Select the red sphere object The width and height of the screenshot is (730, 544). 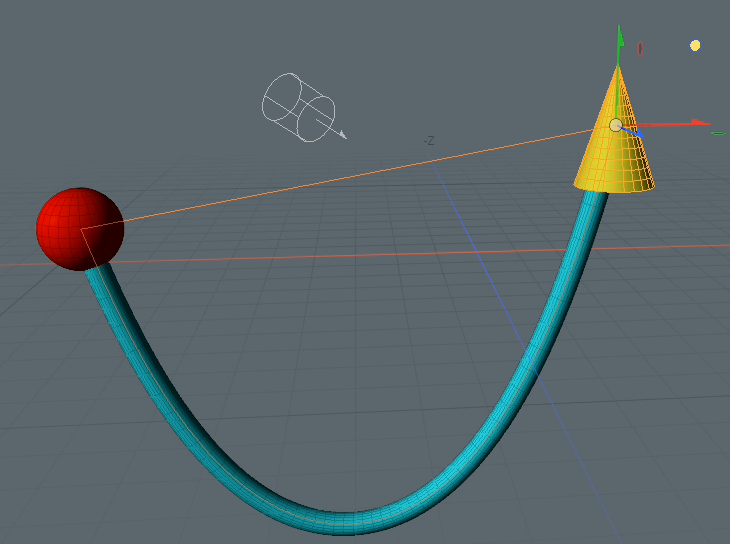(78, 228)
